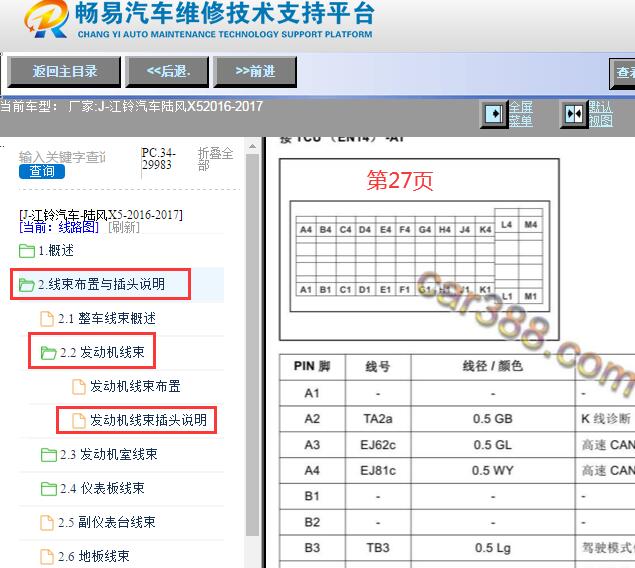635x568 pixels.
Task: Click the 线号 column header
Action: (378, 366)
